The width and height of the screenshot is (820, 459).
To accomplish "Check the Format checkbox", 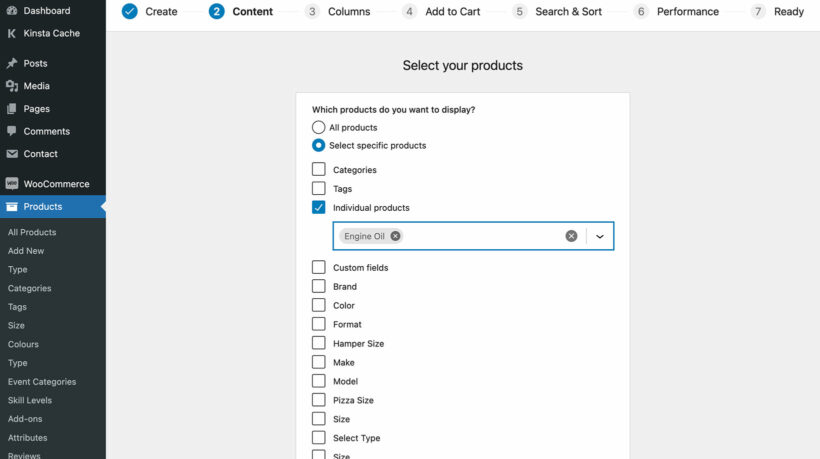I will point(318,324).
